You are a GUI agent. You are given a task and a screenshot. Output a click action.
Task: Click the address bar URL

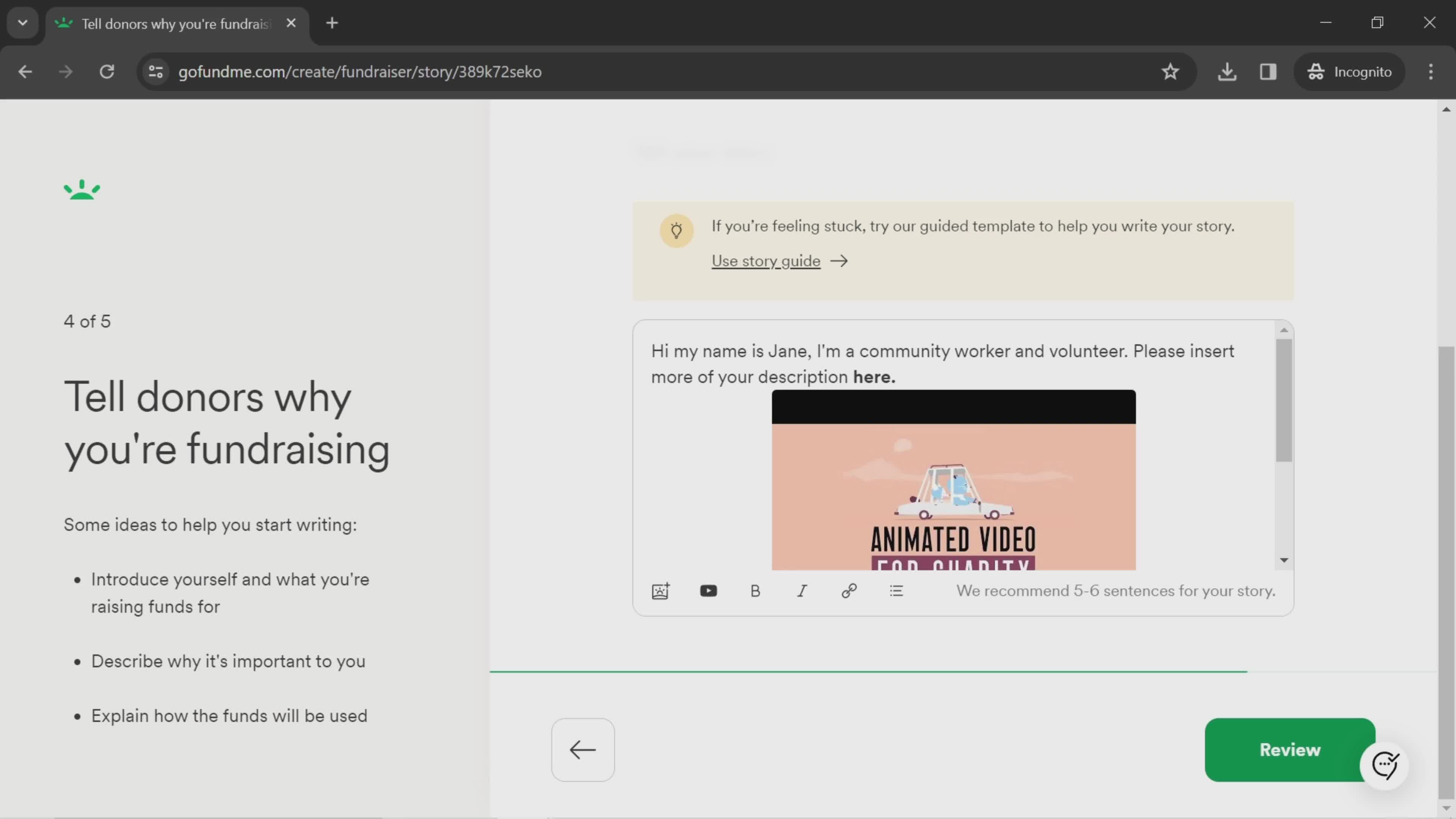tap(360, 72)
